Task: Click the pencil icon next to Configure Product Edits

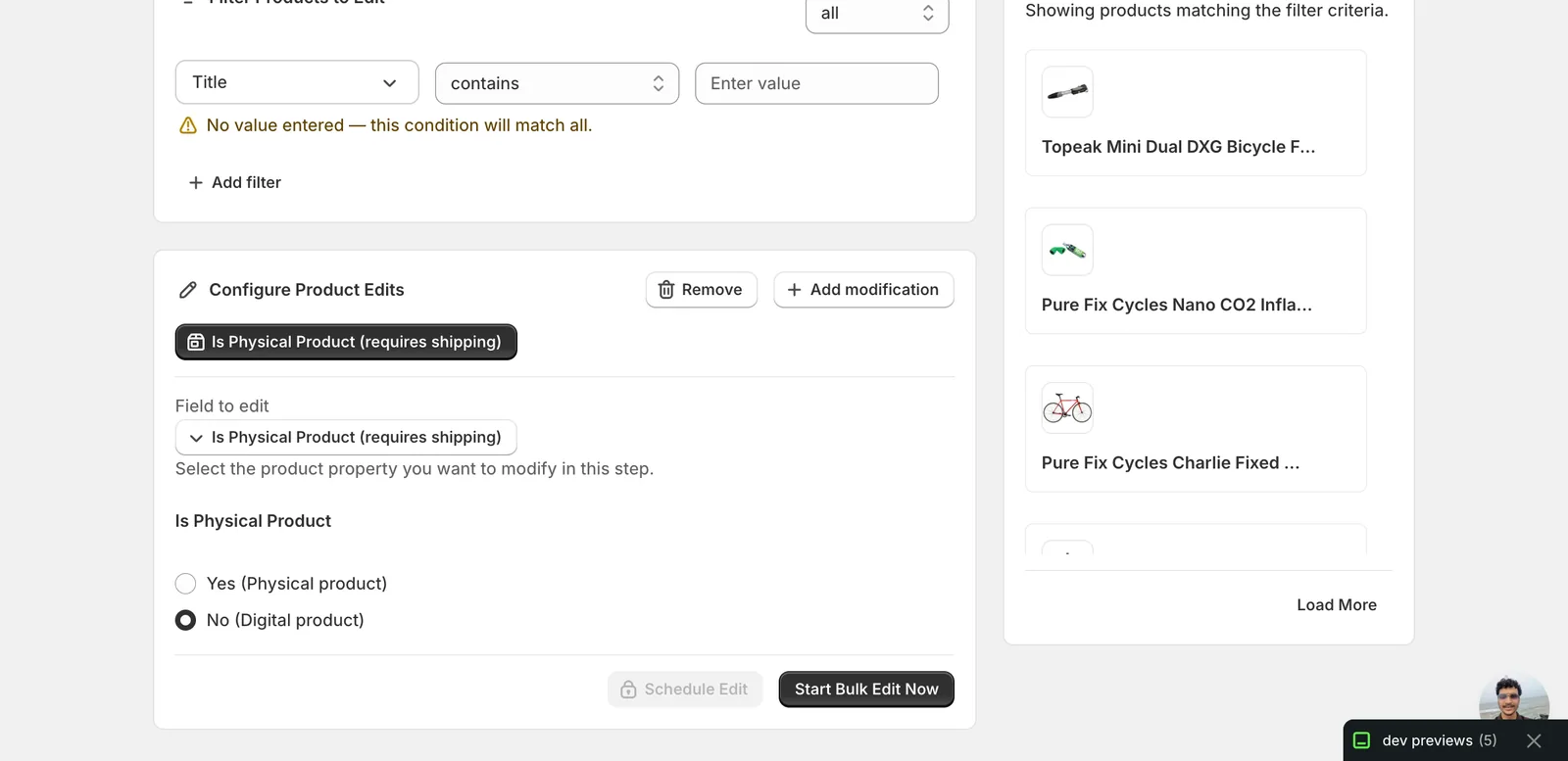Action: (x=188, y=290)
